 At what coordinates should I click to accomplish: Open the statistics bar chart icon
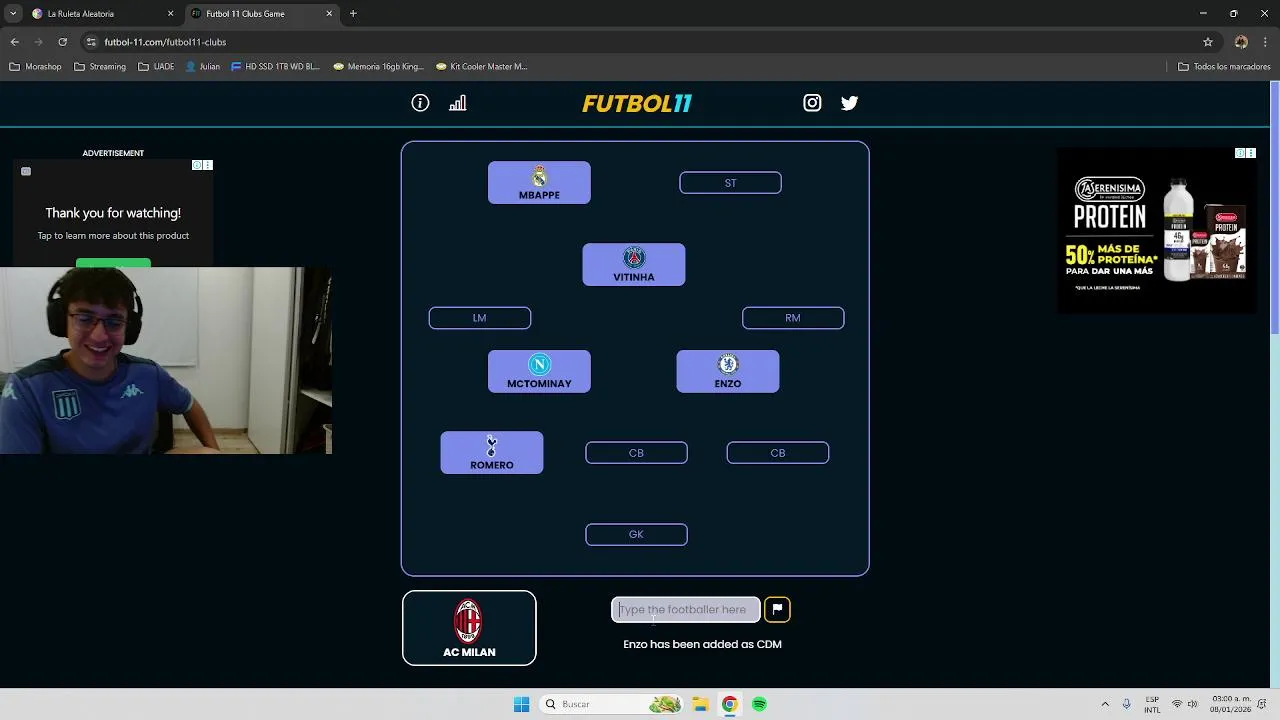(x=458, y=103)
